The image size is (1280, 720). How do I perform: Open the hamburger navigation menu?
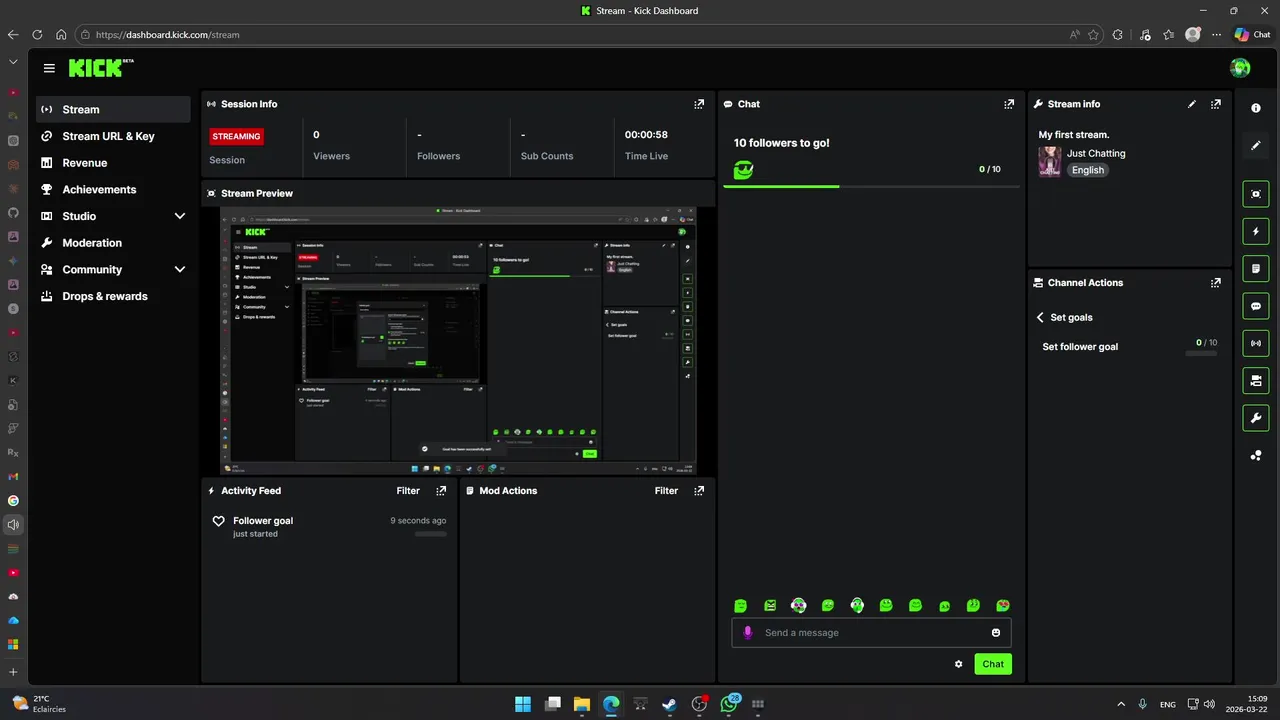pyautogui.click(x=49, y=68)
